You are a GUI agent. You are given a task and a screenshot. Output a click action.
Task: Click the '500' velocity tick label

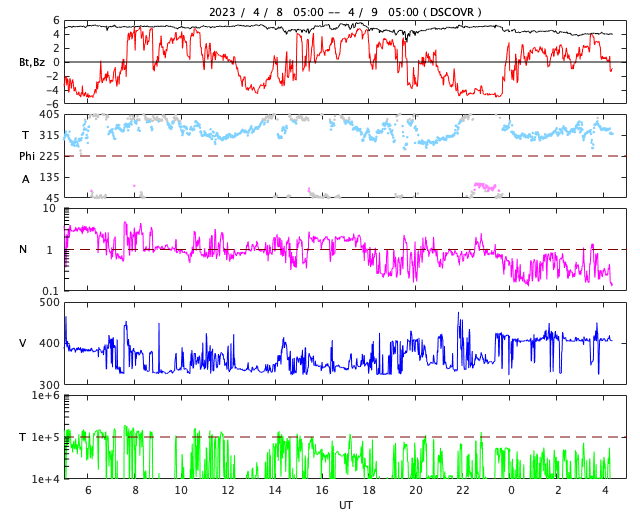49,303
